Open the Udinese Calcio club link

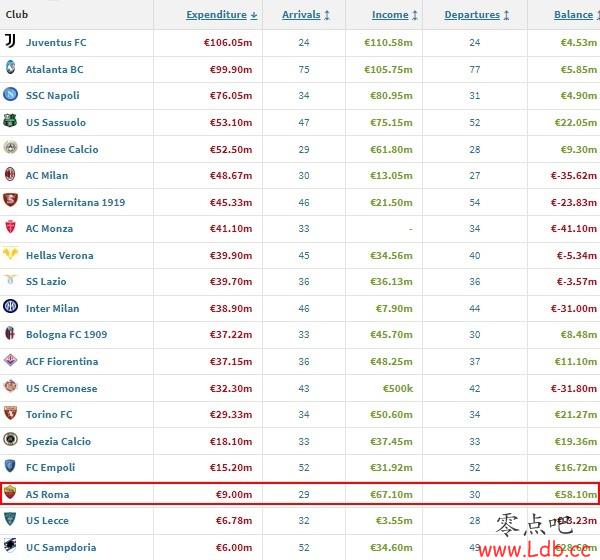[62, 149]
